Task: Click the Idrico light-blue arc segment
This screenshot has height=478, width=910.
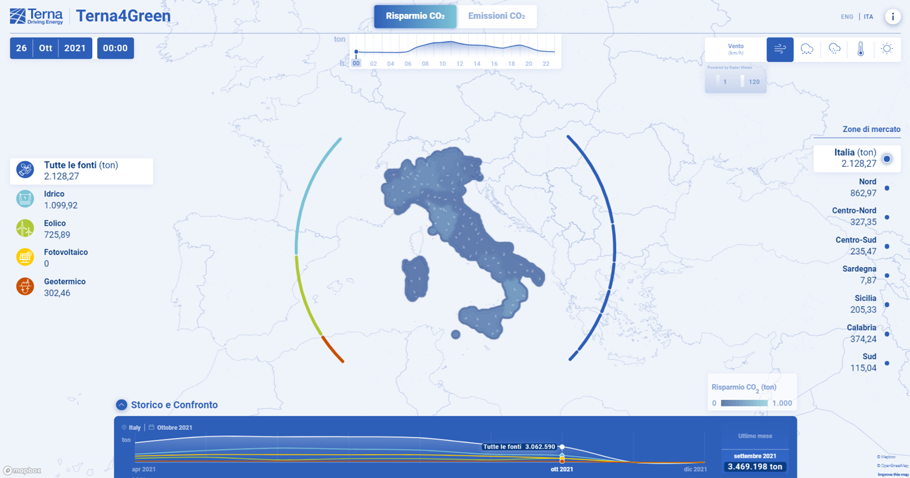Action: coord(306,190)
